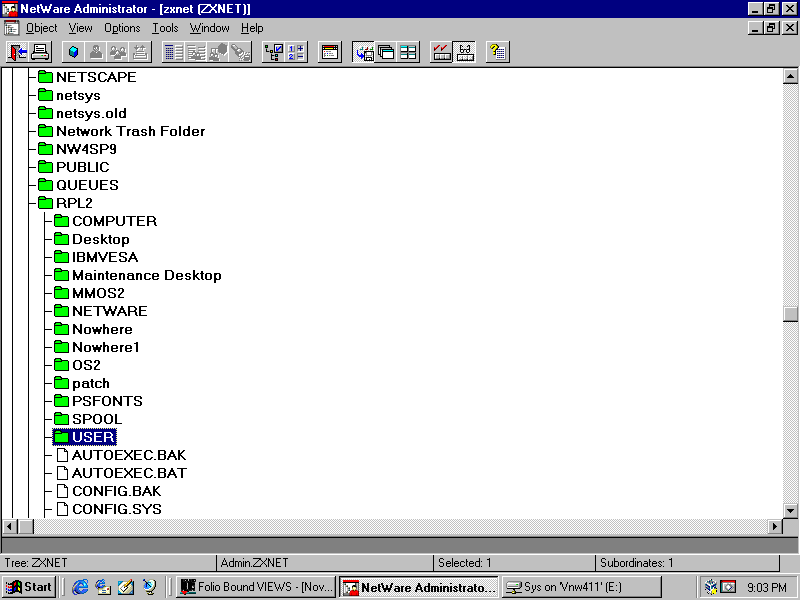800x600 pixels.
Task: Click the Cascade windows toolbar icon
Action: tap(386, 52)
